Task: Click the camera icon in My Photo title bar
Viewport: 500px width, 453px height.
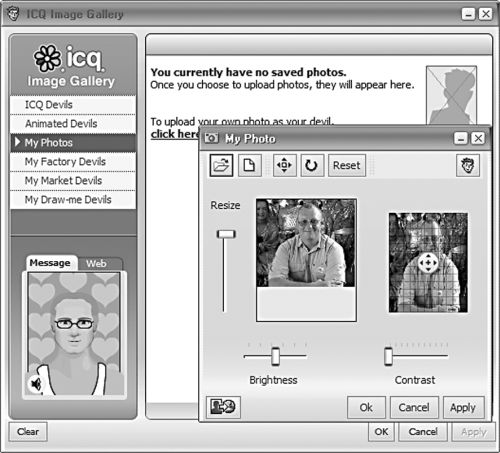Action: [211, 138]
